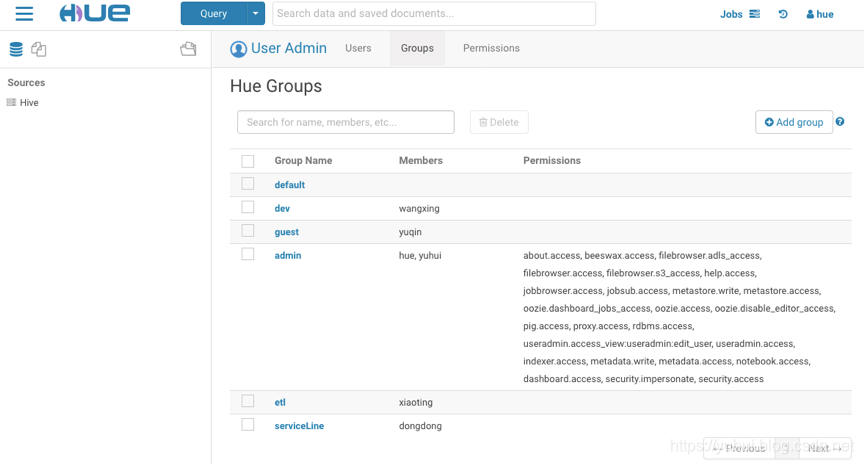Open the admin group link
The height and width of the screenshot is (464, 864).
[x=288, y=256]
